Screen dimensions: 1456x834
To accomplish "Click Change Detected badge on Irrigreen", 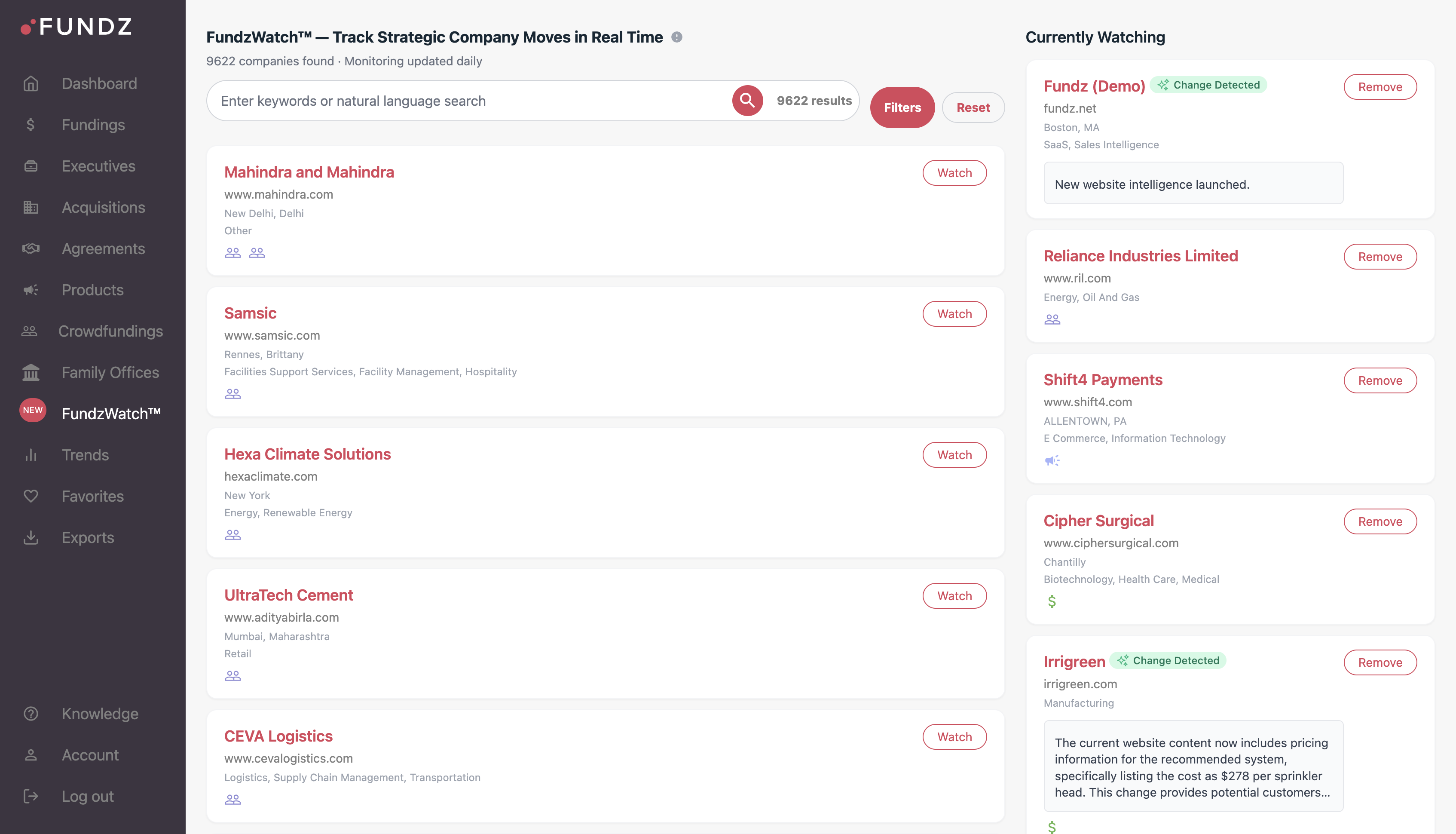I will (1168, 660).
